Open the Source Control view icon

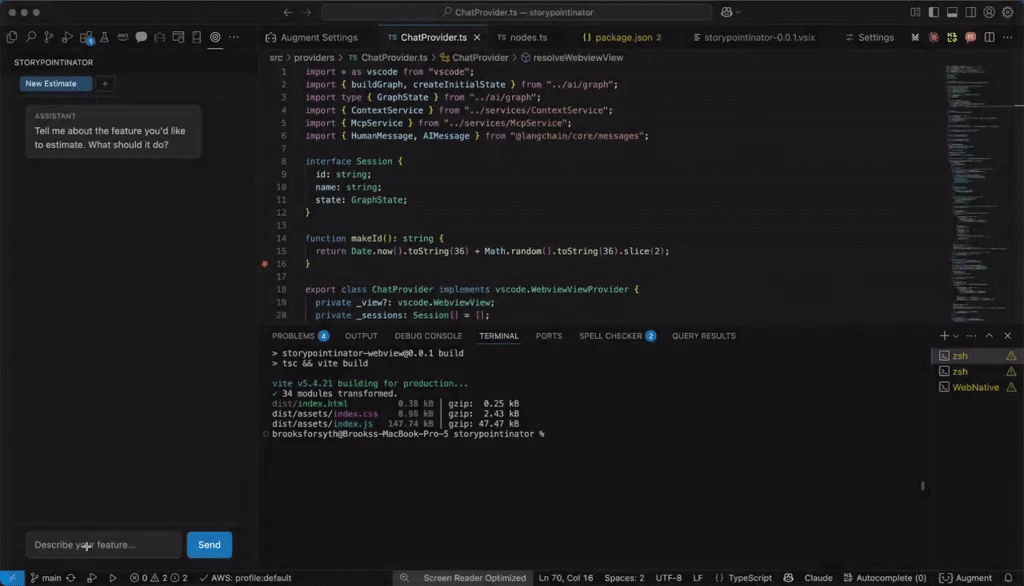coord(49,37)
